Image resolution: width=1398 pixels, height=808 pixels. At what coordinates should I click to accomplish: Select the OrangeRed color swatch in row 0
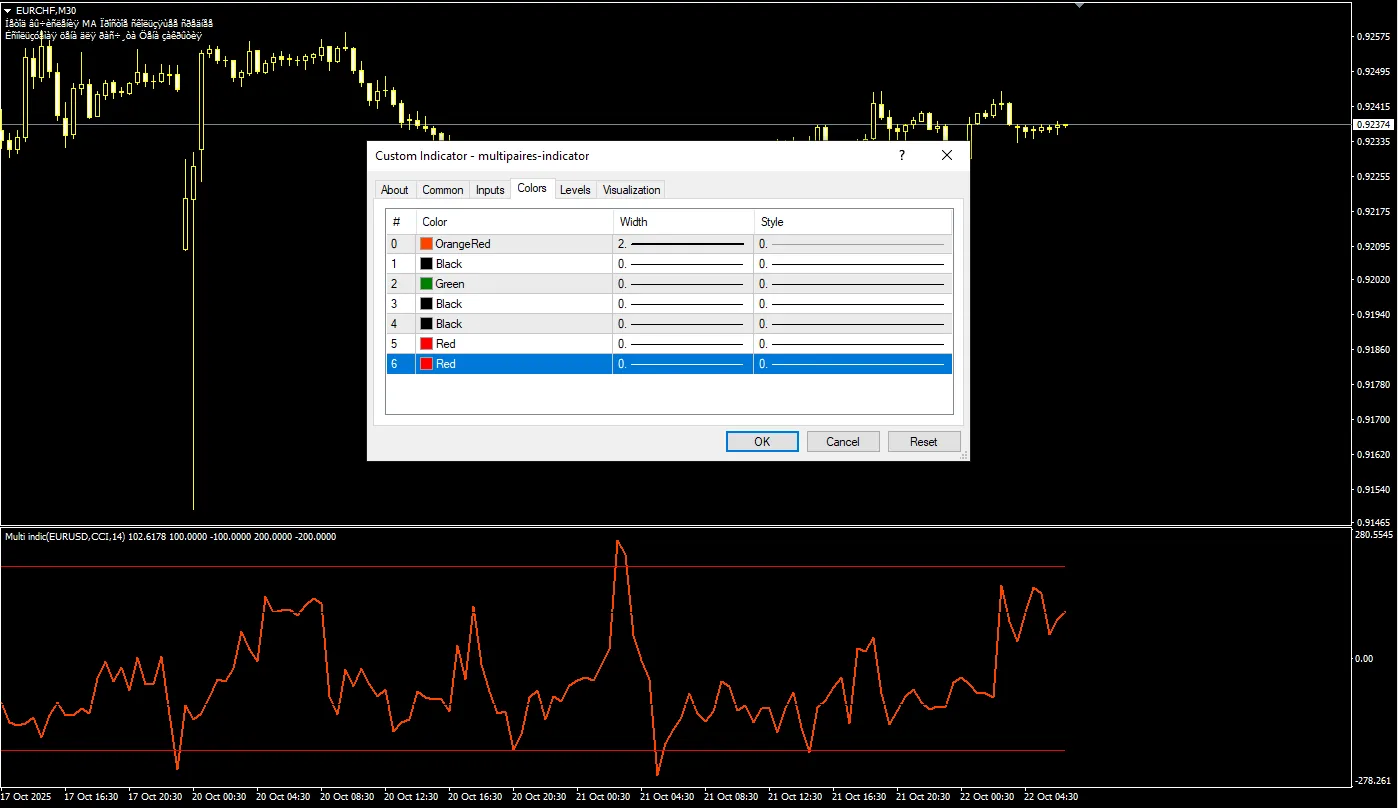427,244
